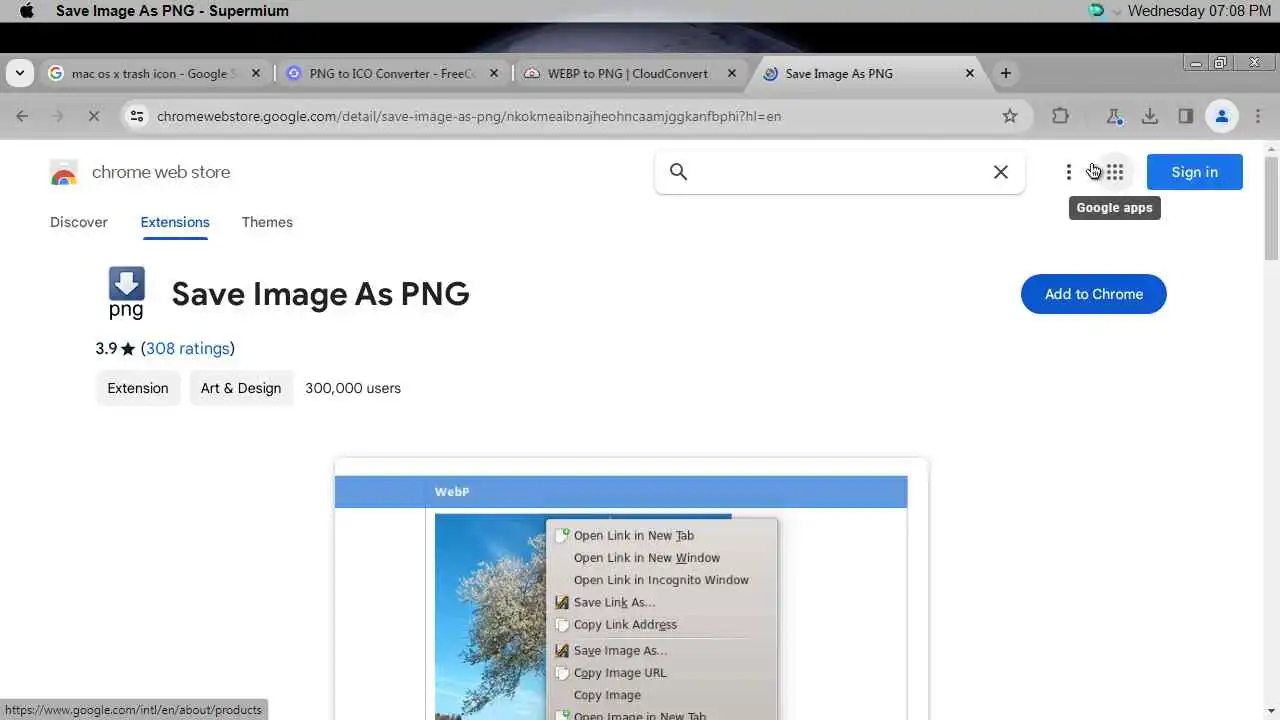Click the Save Image As PNG heading
Screen dimensions: 1280x720
click(x=320, y=294)
